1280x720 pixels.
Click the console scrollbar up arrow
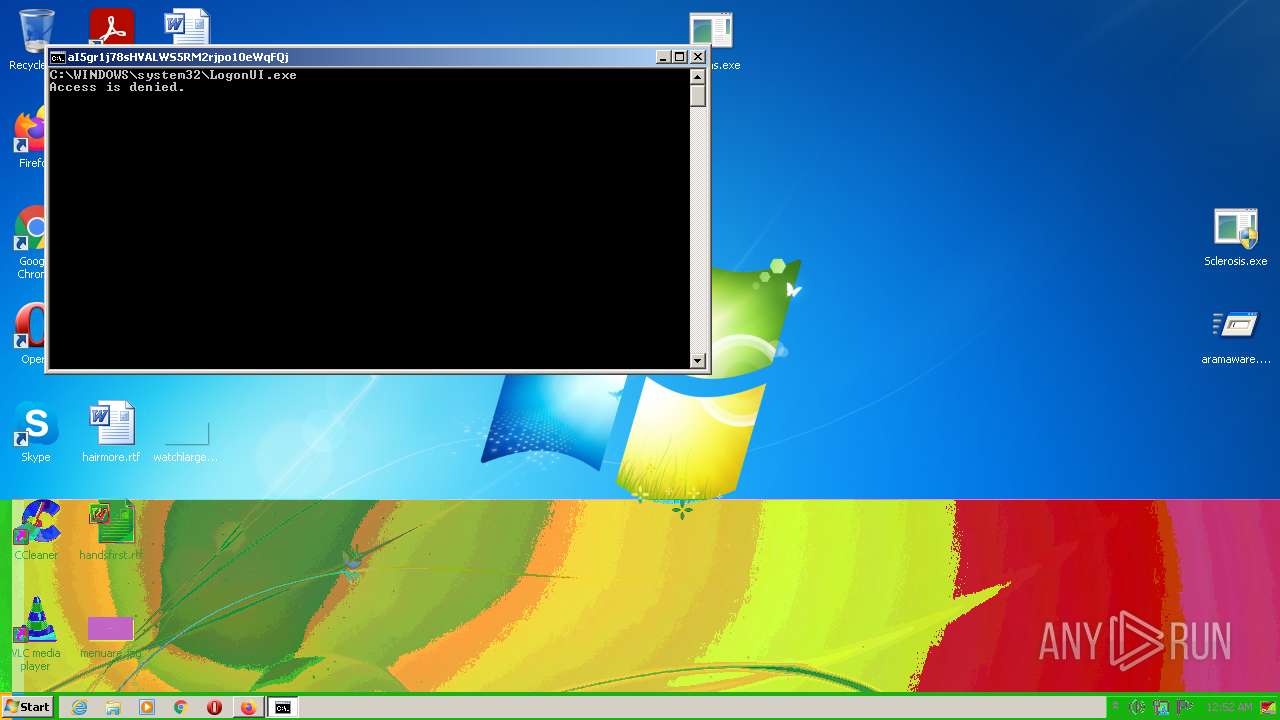tap(698, 77)
